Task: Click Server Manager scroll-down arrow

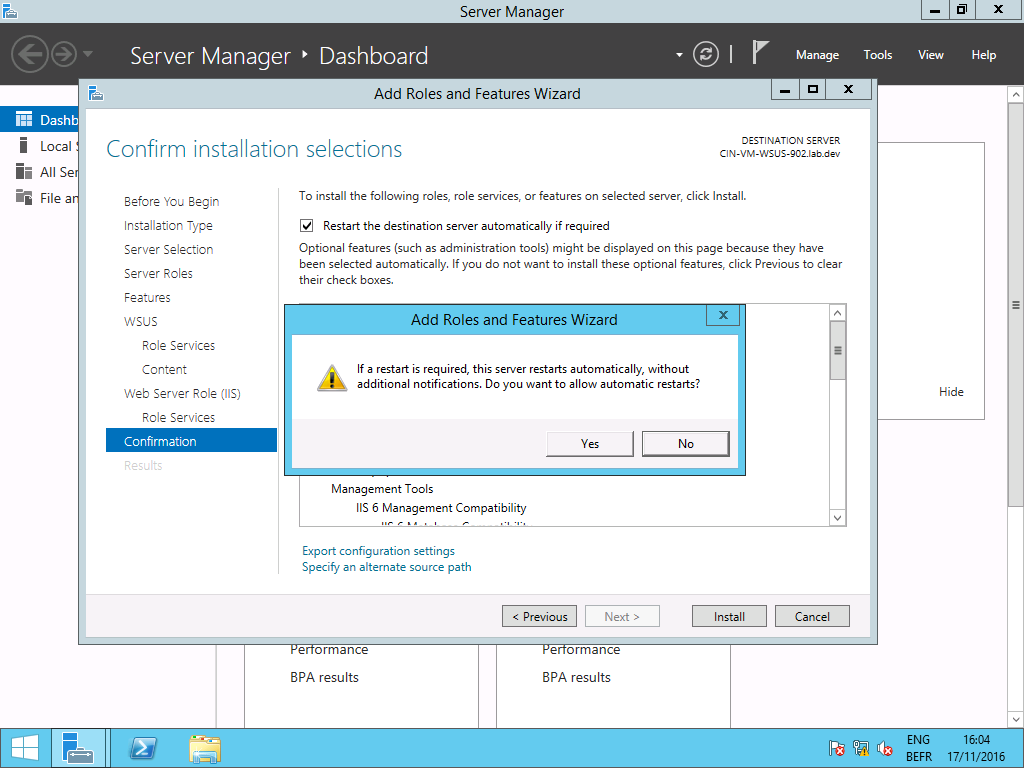Action: [1016, 720]
